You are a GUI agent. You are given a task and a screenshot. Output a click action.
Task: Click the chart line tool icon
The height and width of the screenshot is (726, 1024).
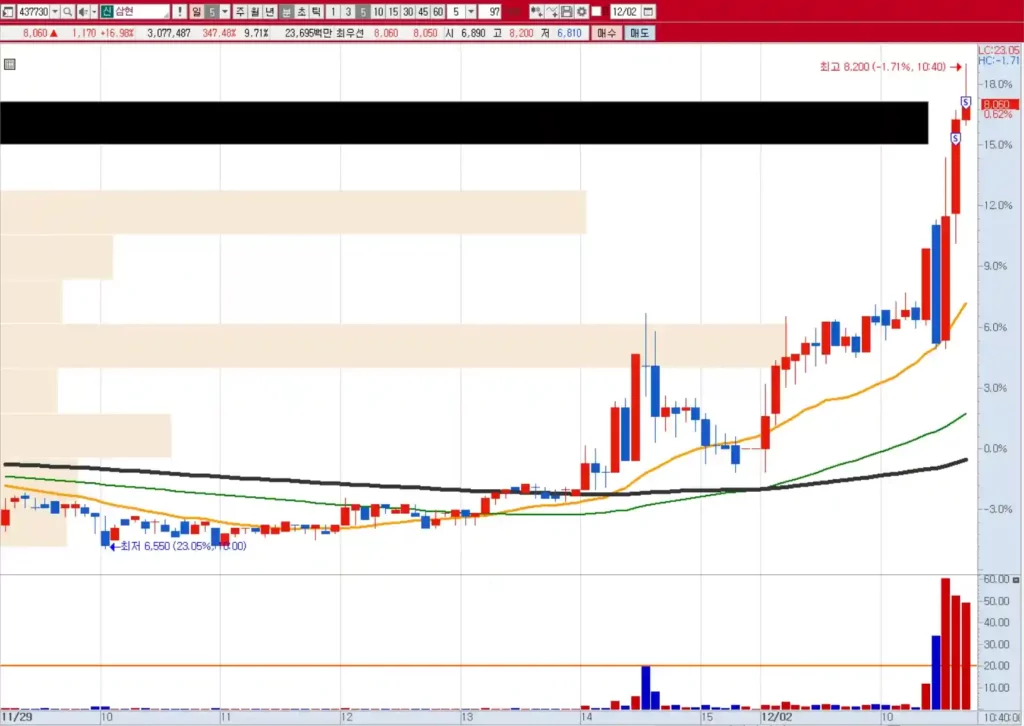(552, 12)
